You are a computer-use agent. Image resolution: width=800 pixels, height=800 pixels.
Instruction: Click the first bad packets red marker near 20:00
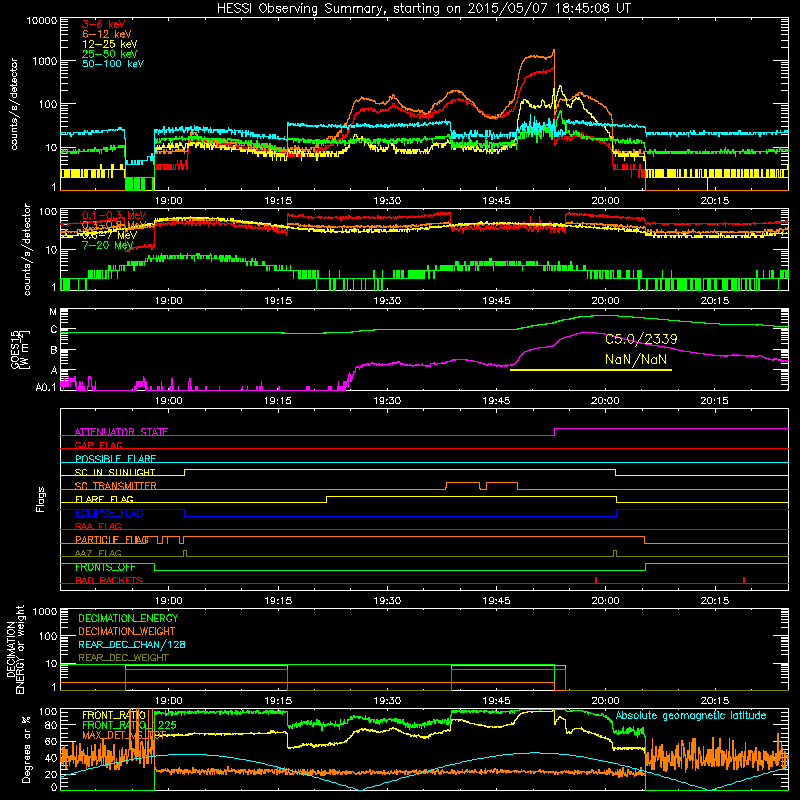(x=595, y=580)
